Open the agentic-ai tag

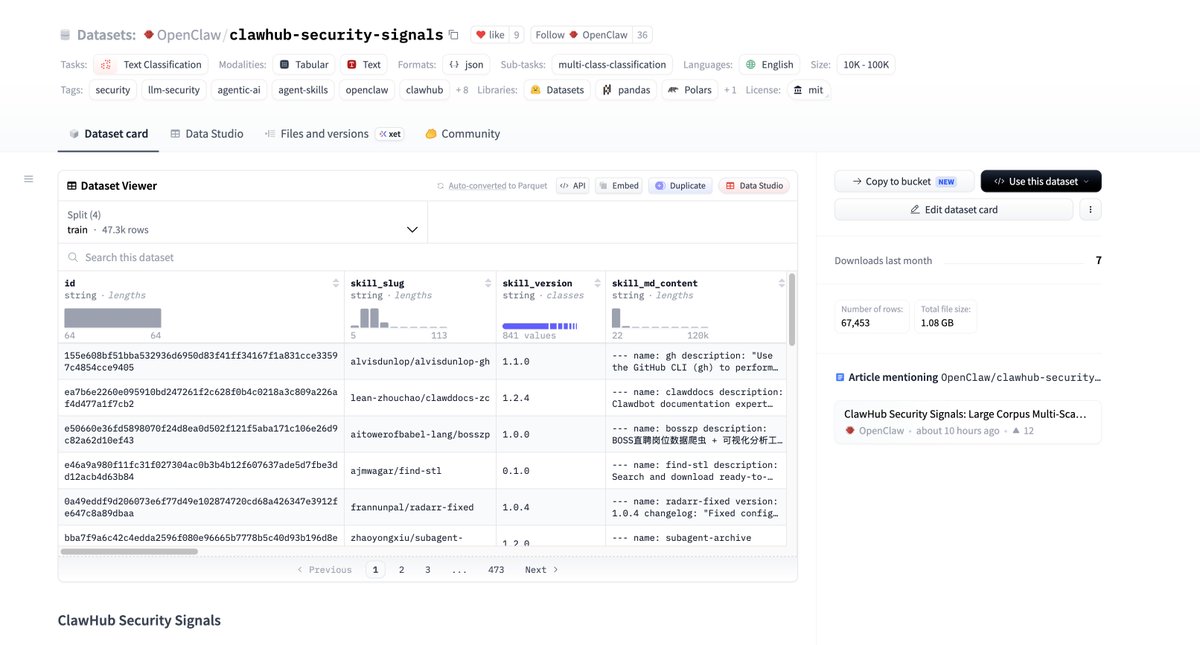coord(238,90)
